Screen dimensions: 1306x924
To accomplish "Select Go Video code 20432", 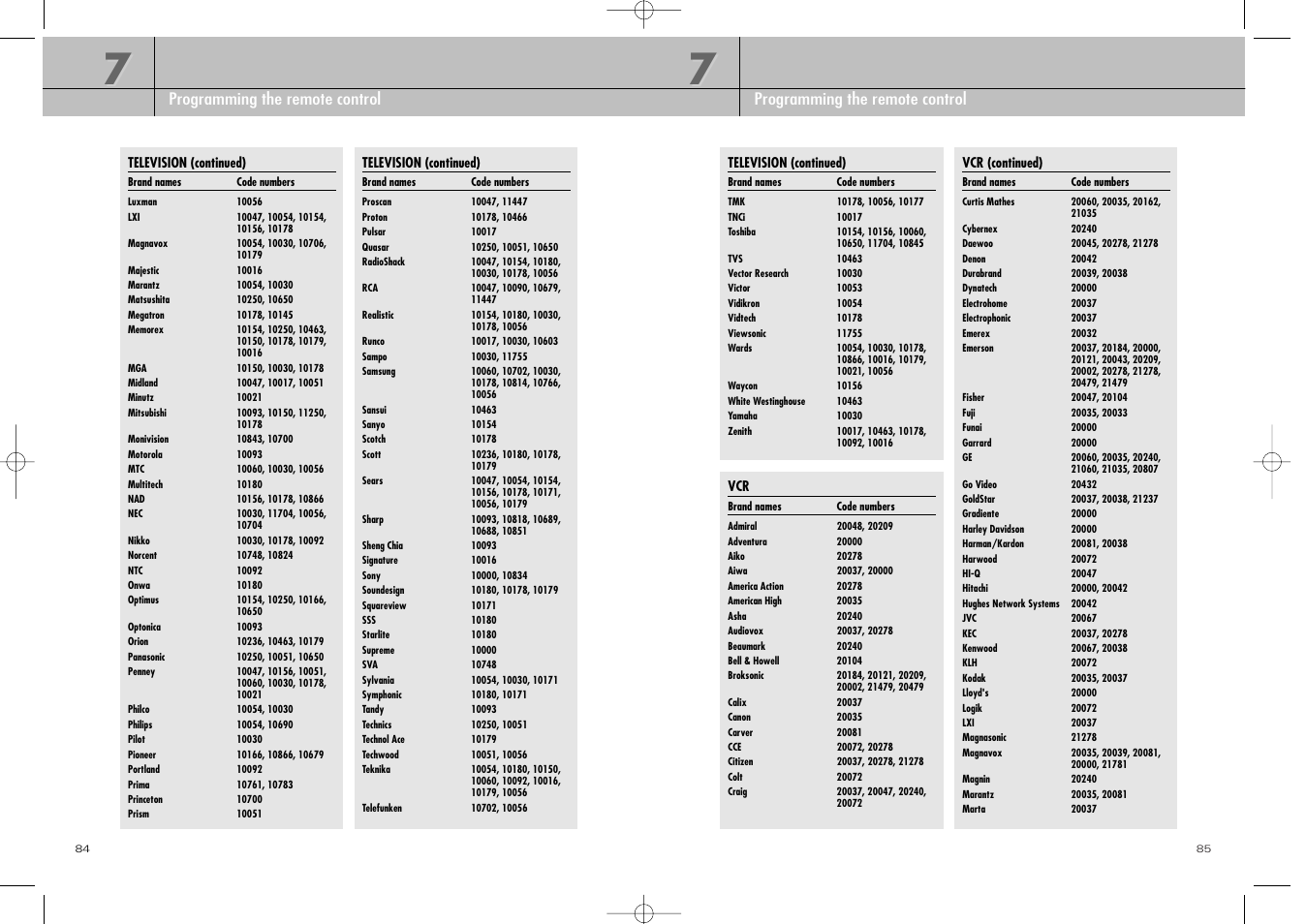I will pos(1084,485).
